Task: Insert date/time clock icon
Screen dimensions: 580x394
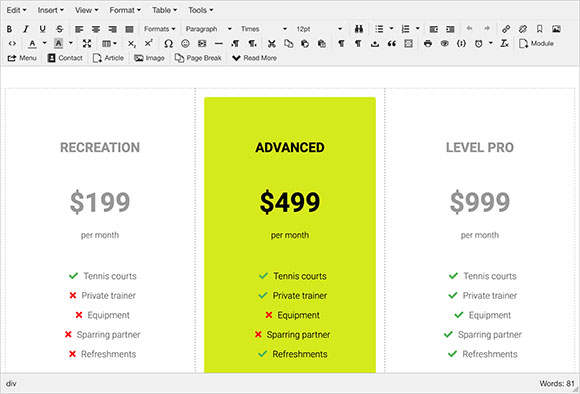Action: pyautogui.click(x=479, y=44)
